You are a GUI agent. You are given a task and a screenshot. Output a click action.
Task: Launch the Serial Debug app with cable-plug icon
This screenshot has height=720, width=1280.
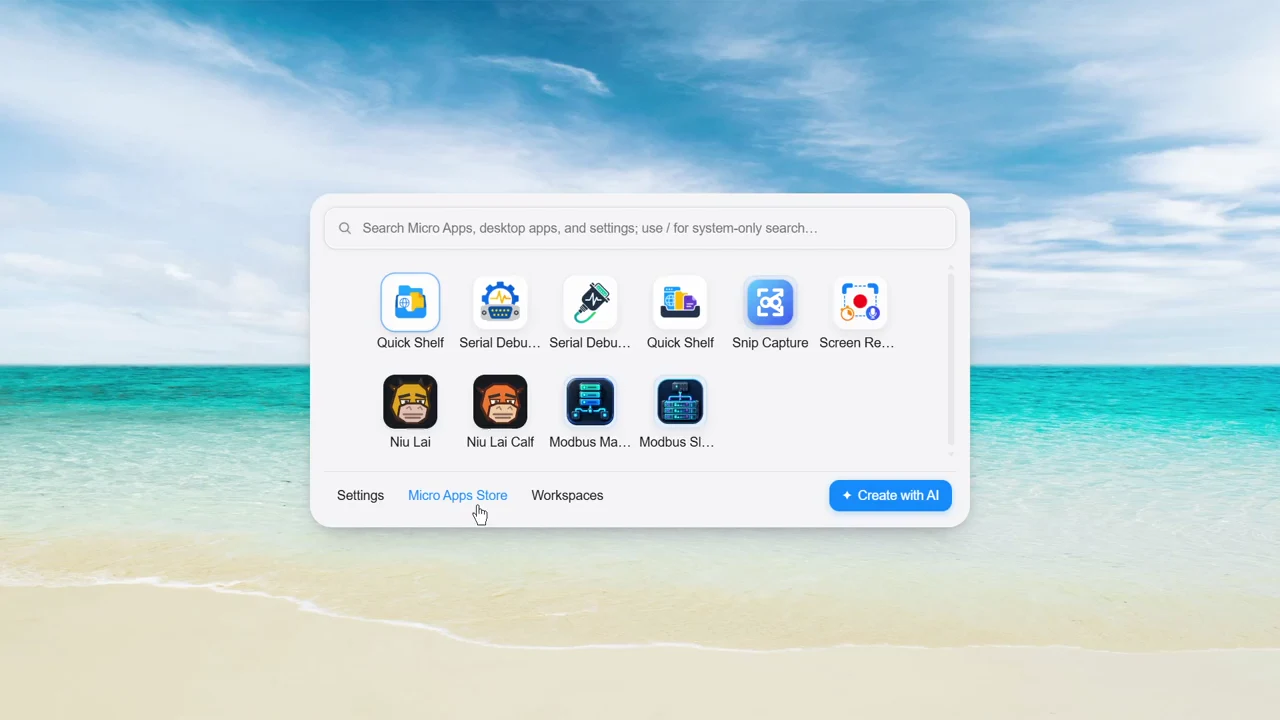(590, 302)
